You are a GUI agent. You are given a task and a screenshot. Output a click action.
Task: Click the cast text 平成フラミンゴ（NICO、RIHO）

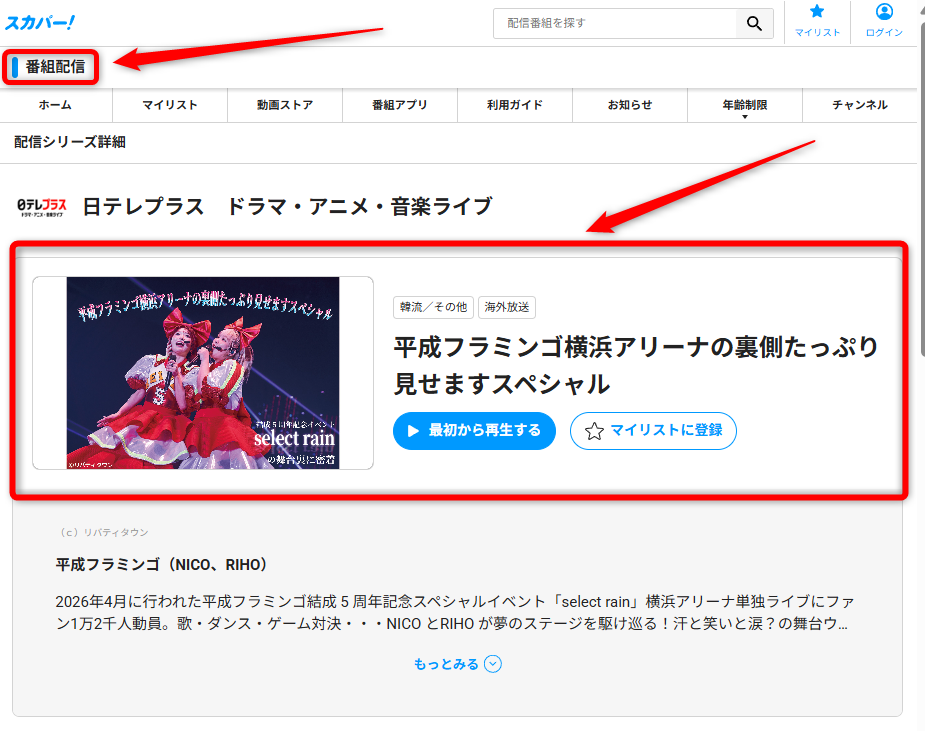pyautogui.click(x=162, y=565)
